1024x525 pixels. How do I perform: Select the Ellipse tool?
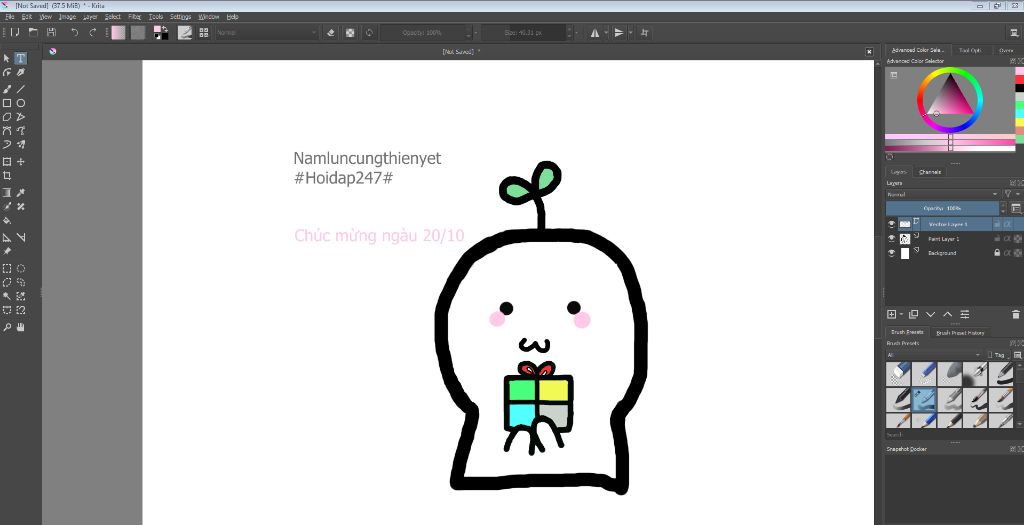tap(21, 103)
